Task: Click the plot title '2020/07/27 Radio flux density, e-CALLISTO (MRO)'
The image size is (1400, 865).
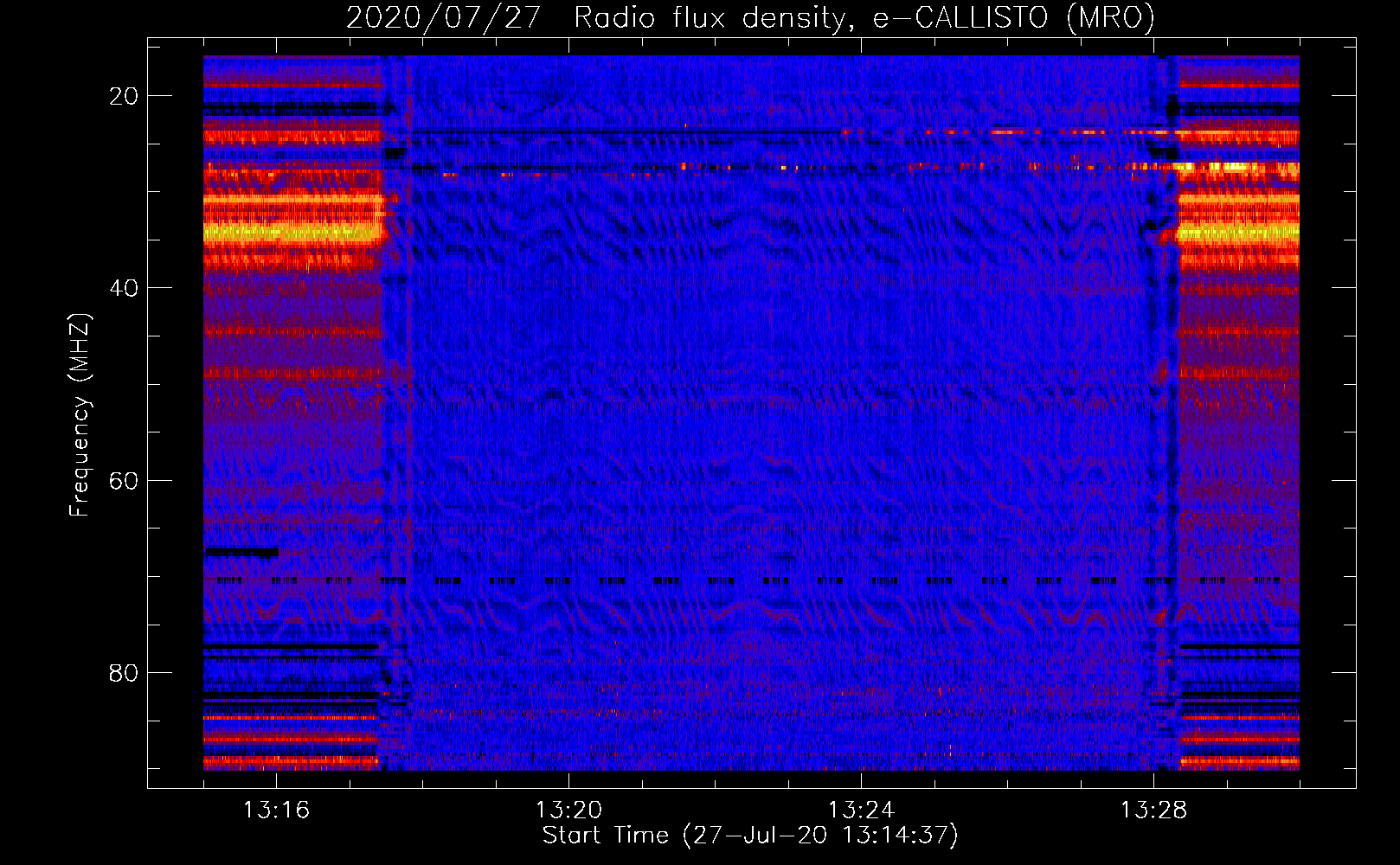Action: [750, 17]
